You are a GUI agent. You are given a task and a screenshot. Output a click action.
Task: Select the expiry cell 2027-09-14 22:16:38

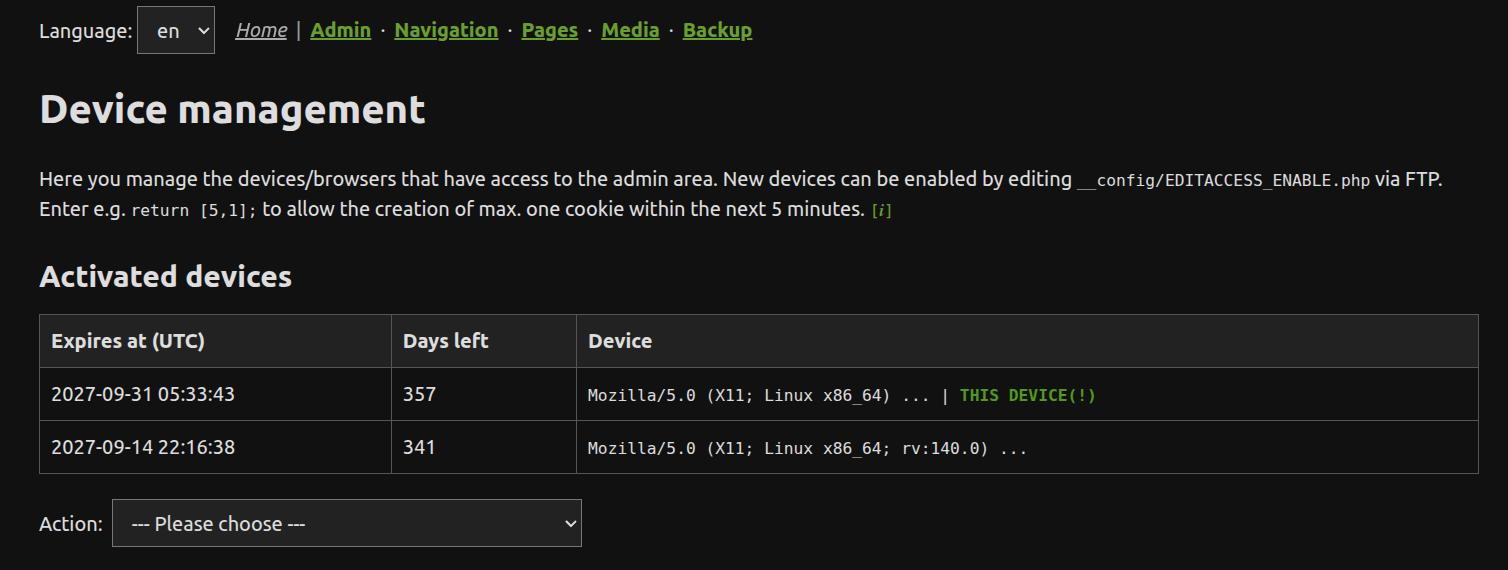click(215, 447)
